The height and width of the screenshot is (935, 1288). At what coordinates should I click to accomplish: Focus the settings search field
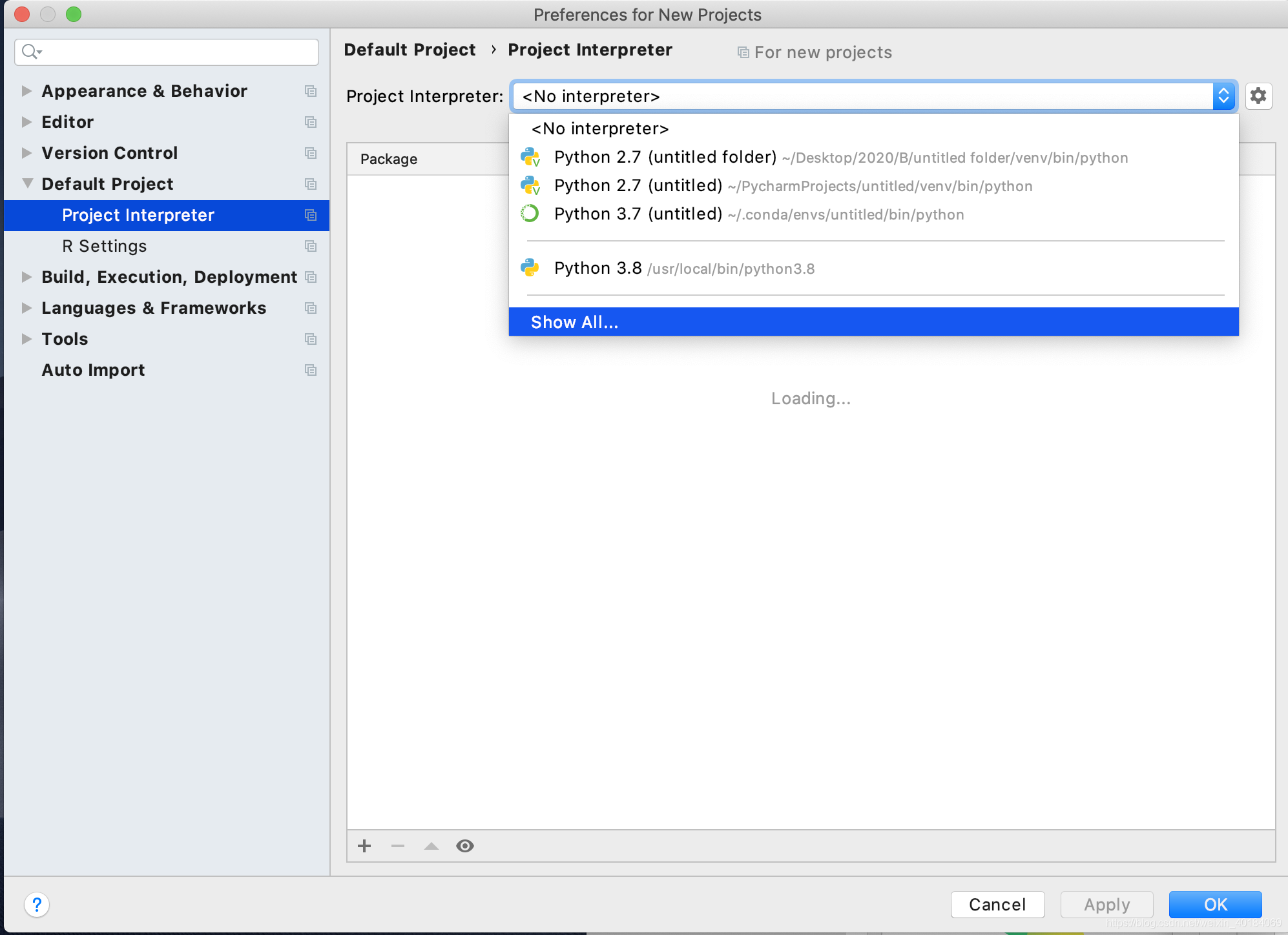pyautogui.click(x=167, y=52)
